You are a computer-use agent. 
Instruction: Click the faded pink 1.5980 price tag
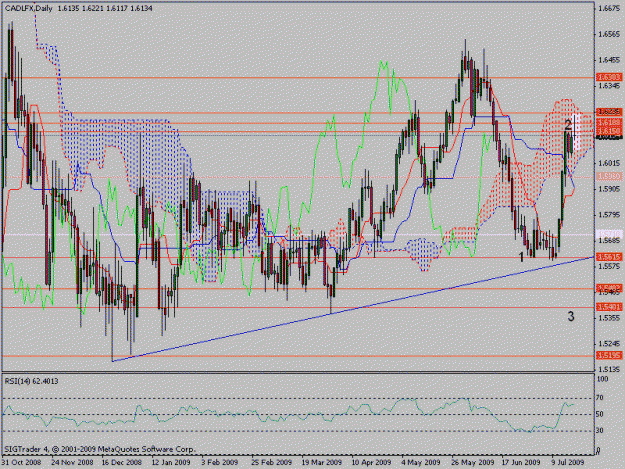pyautogui.click(x=609, y=176)
